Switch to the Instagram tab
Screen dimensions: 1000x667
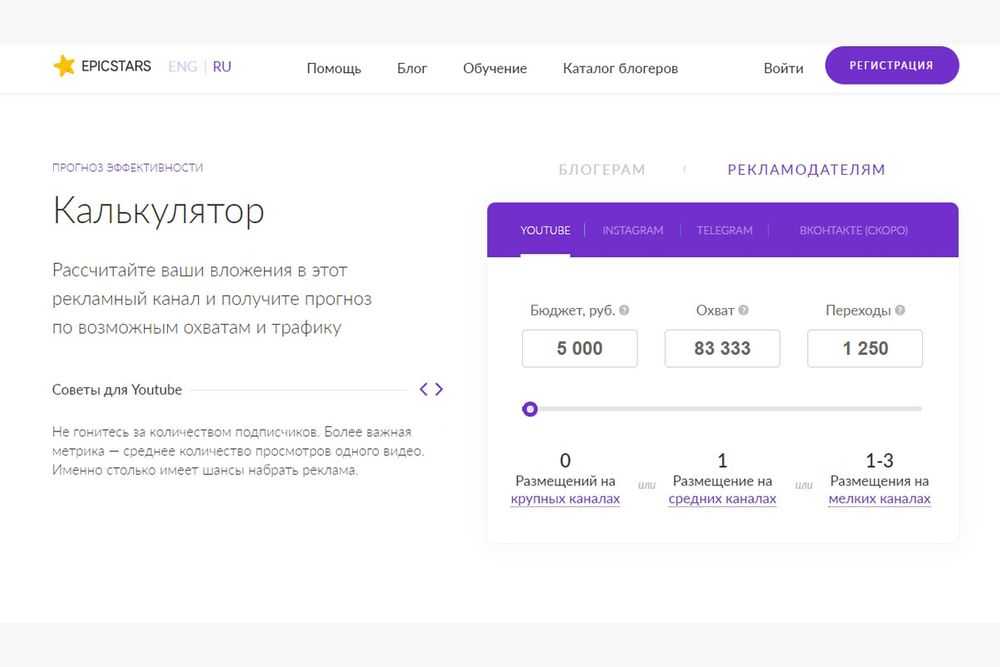(632, 230)
